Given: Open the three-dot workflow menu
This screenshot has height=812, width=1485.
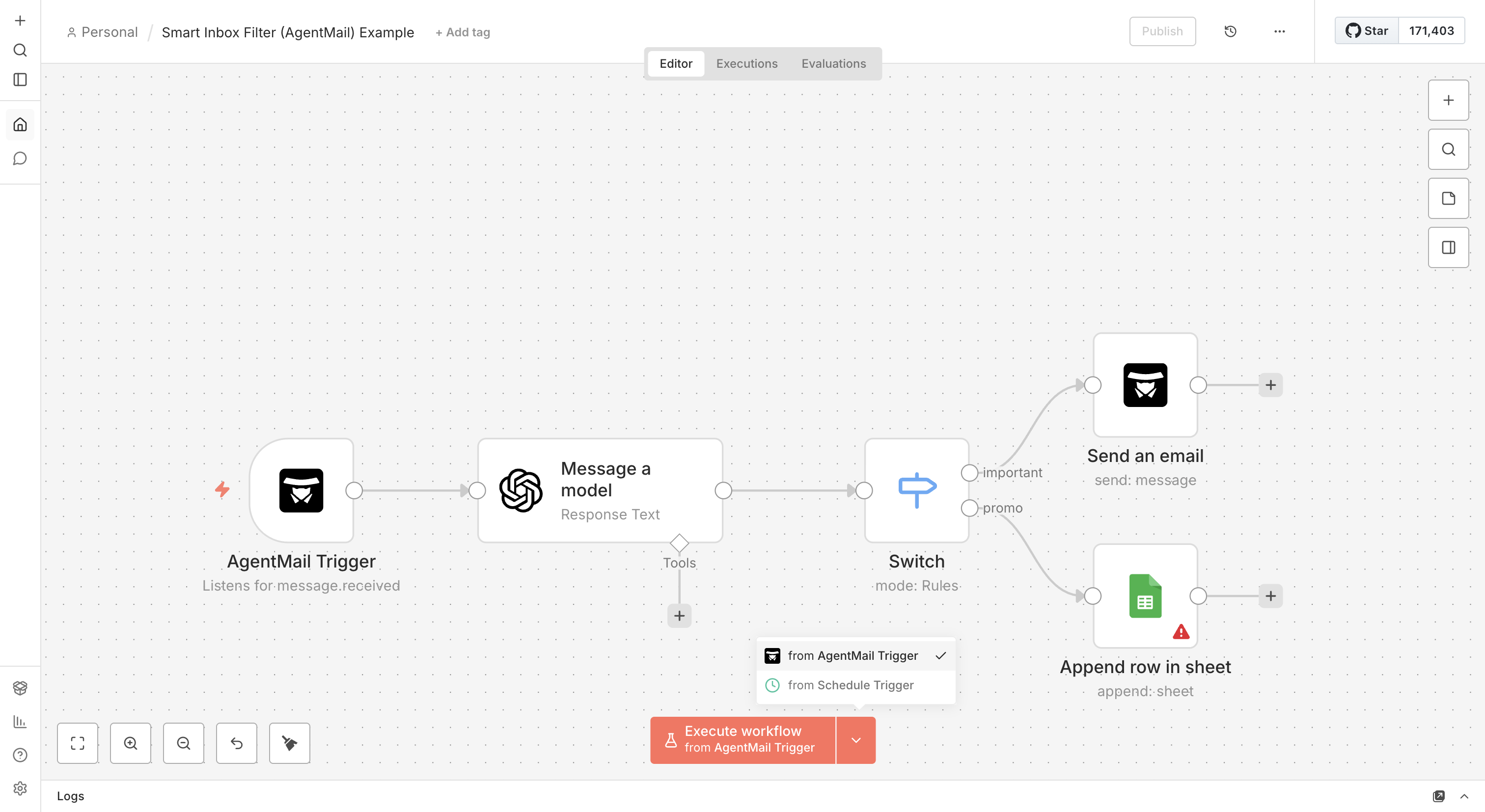Looking at the screenshot, I should point(1279,31).
